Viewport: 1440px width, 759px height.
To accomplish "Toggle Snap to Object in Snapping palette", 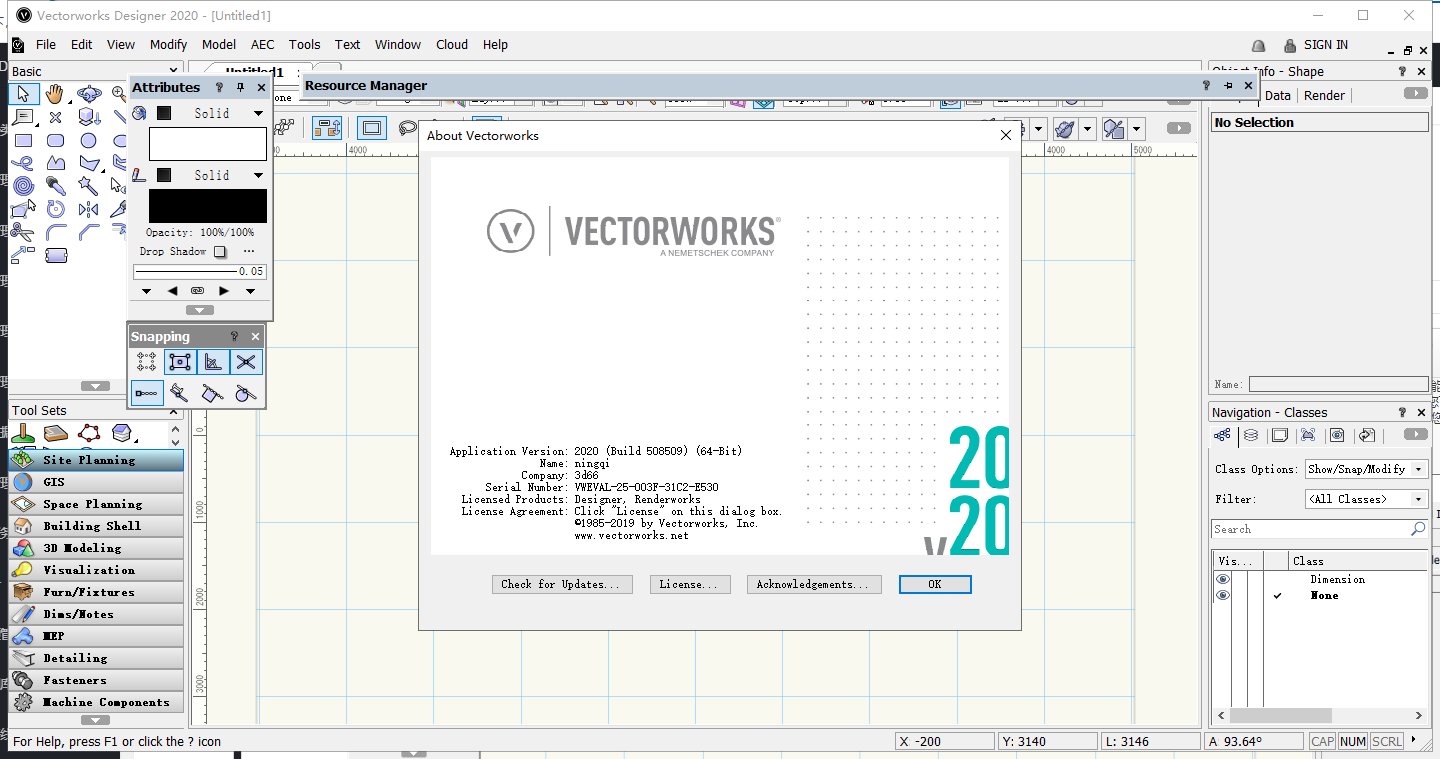I will coord(180,361).
